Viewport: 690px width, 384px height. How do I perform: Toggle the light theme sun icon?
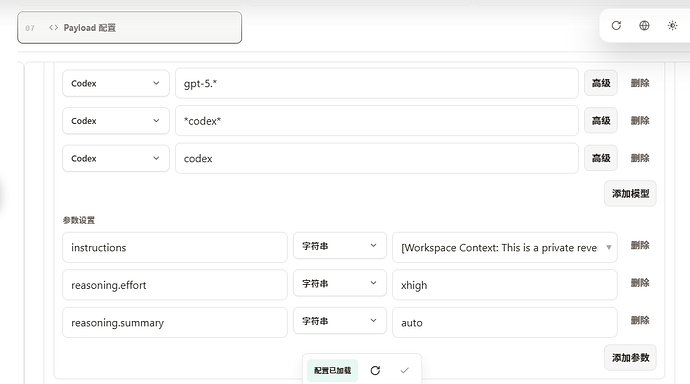pos(672,26)
